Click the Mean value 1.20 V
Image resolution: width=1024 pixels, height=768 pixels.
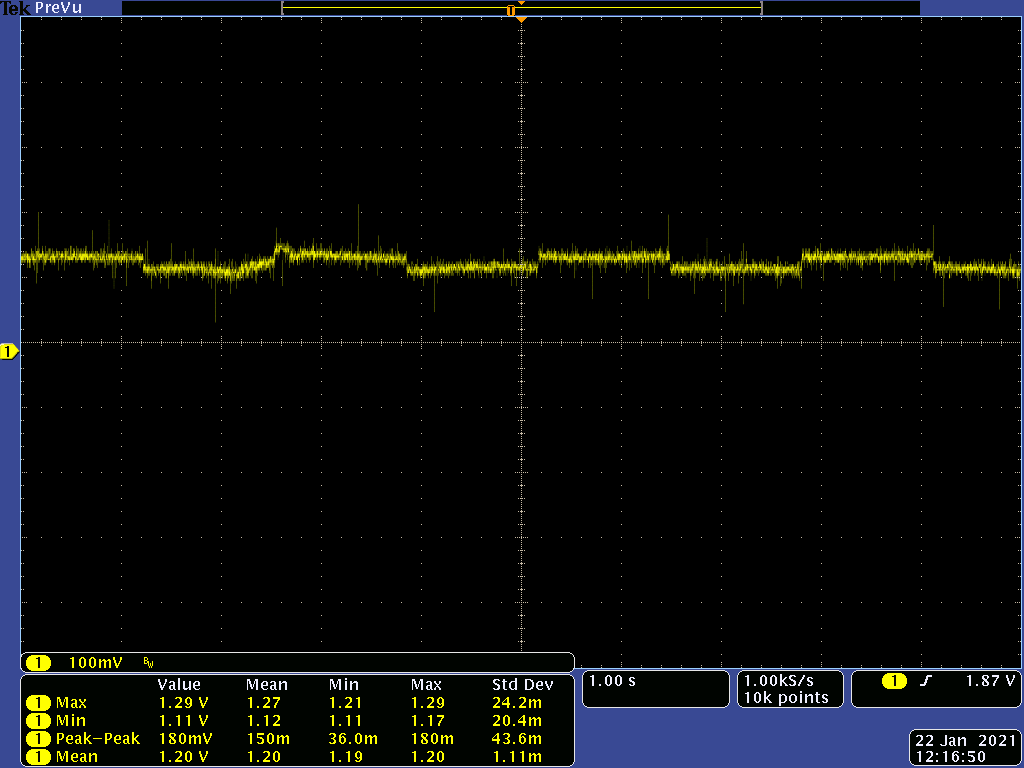[x=184, y=758]
